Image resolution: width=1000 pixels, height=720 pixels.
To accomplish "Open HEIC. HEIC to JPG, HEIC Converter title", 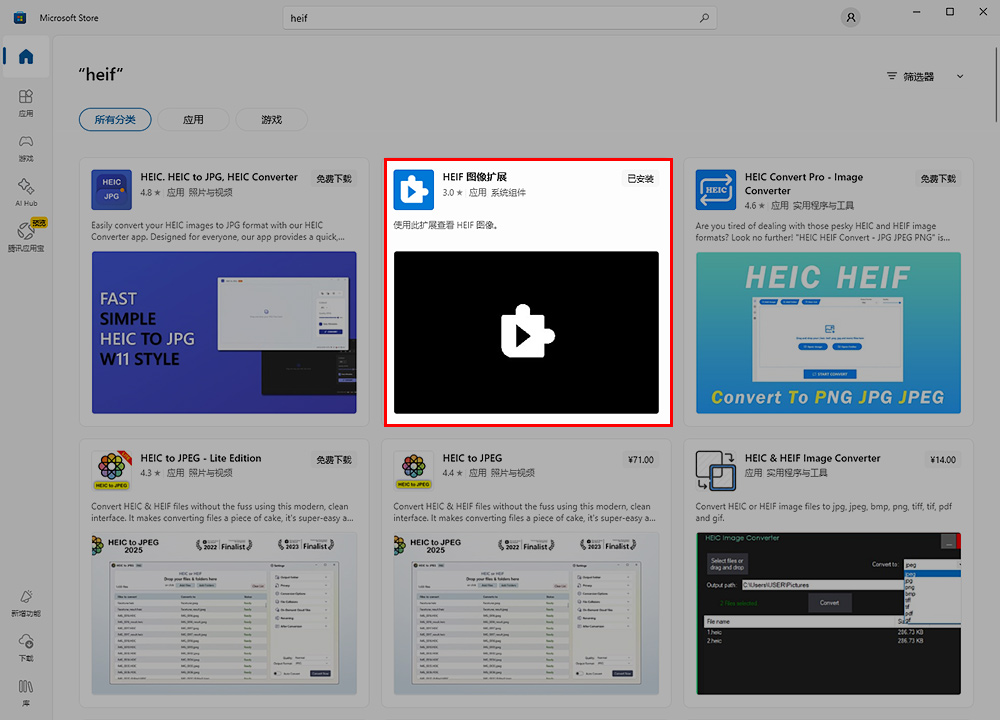I will pyautogui.click(x=219, y=177).
